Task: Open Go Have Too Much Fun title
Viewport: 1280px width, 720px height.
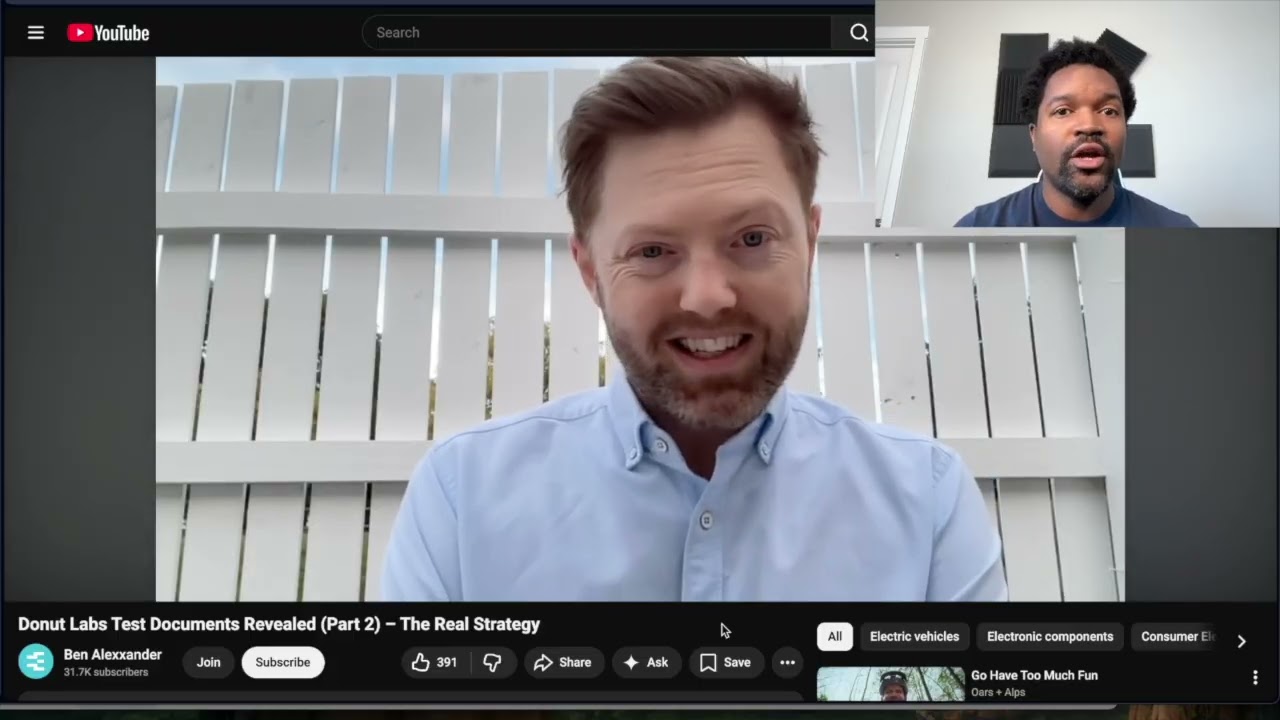Action: (x=1034, y=675)
